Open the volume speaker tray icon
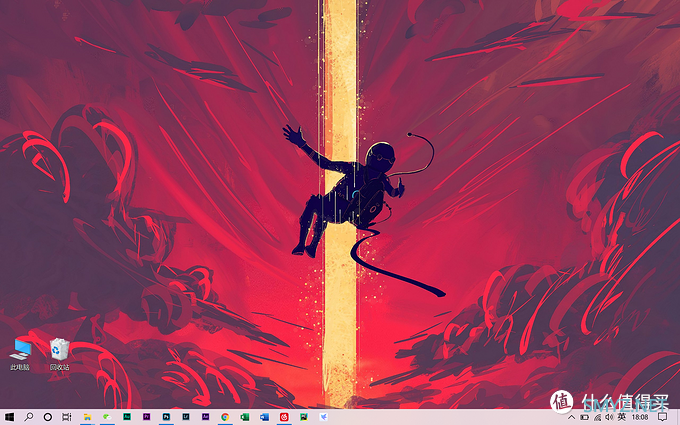Viewport: 680px width, 425px height. click(x=609, y=418)
